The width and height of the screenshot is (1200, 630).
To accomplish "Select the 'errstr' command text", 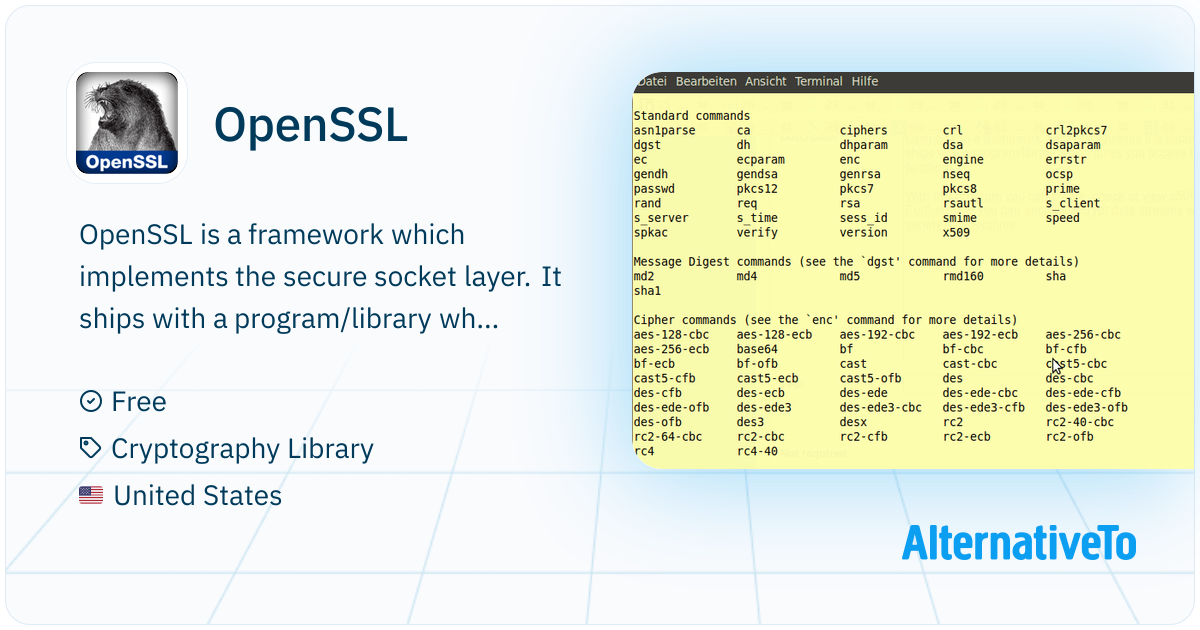I will 1066,159.
